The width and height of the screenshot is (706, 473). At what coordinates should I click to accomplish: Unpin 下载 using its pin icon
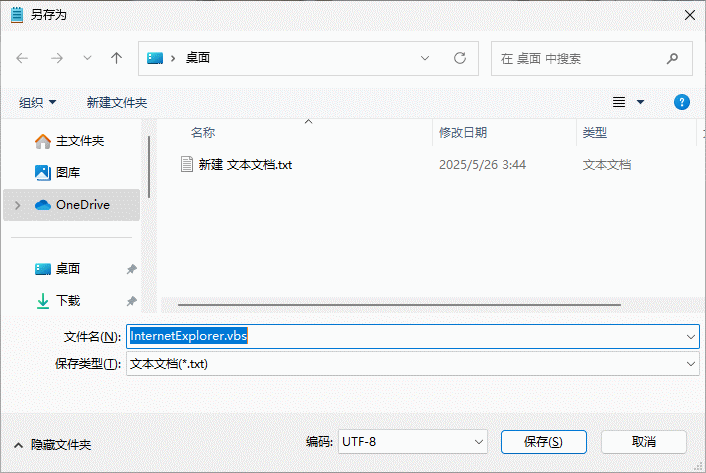point(131,301)
